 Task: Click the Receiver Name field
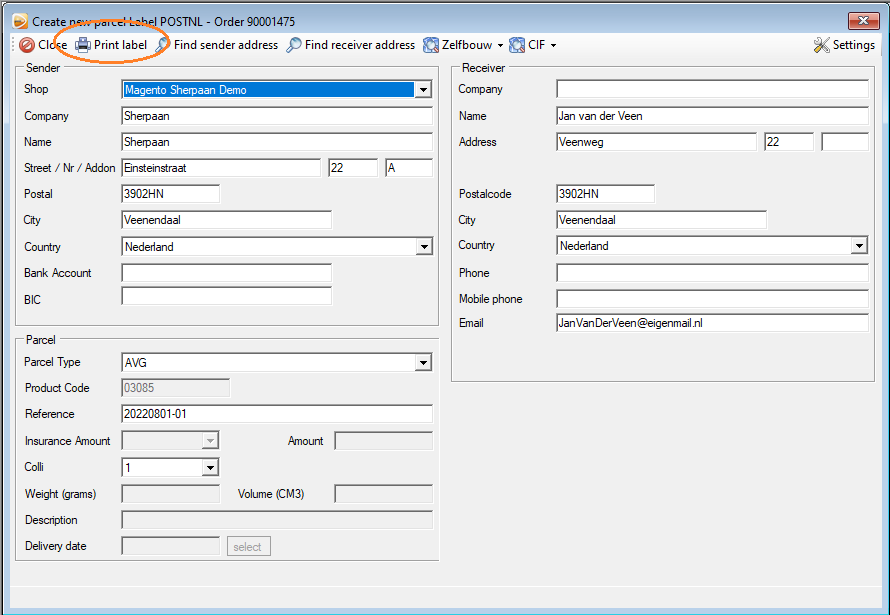coord(712,116)
